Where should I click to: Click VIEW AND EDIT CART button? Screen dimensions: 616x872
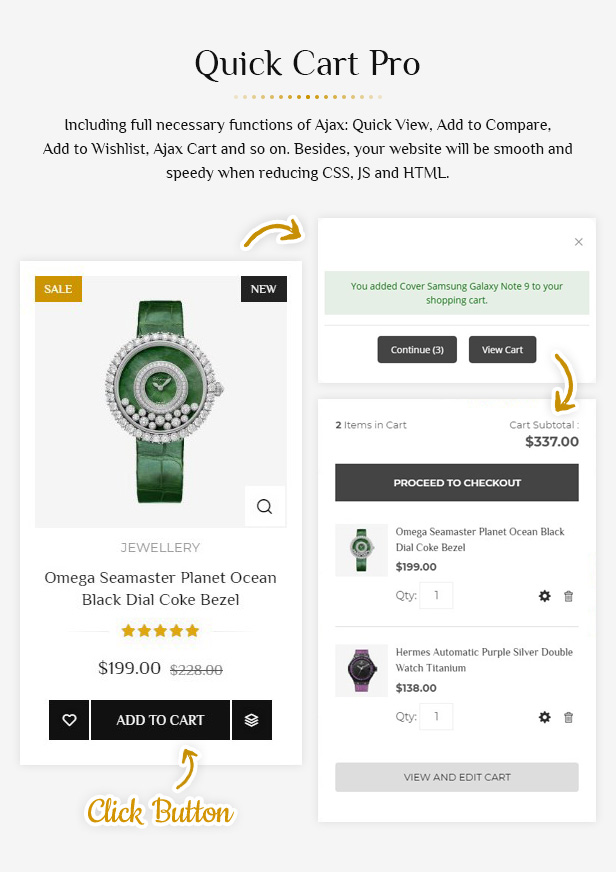click(457, 777)
